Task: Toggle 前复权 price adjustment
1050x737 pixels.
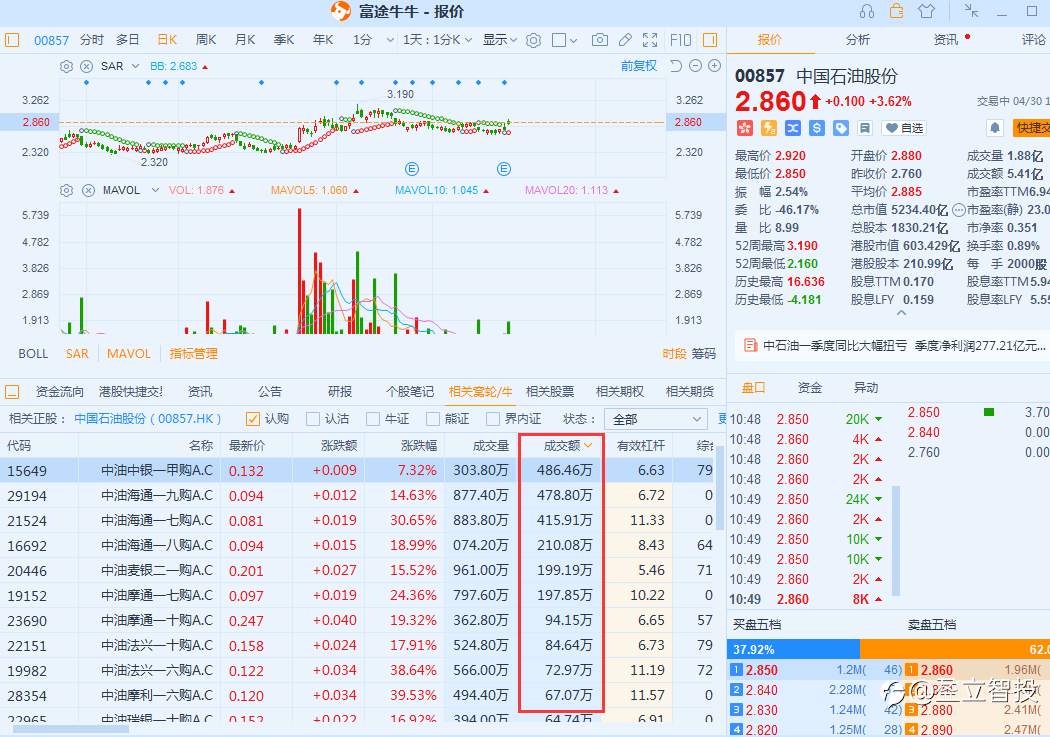Action: [x=639, y=66]
